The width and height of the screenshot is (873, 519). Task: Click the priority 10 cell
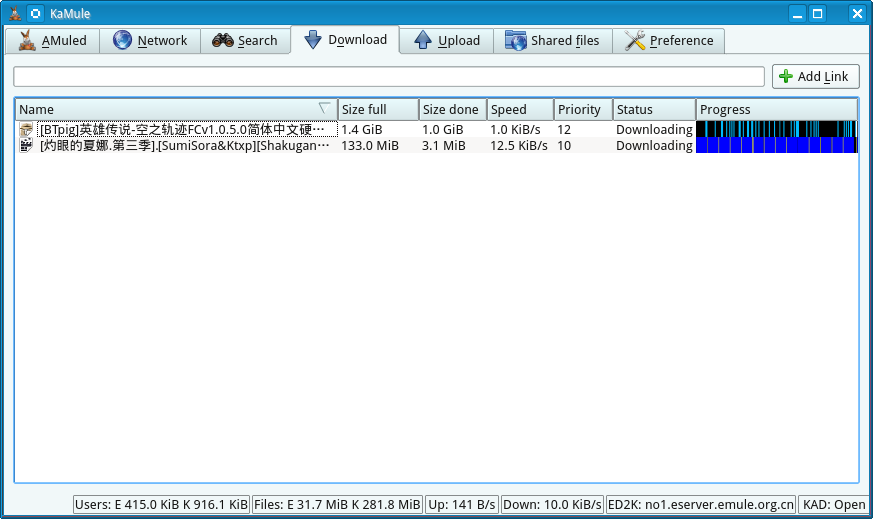click(564, 146)
